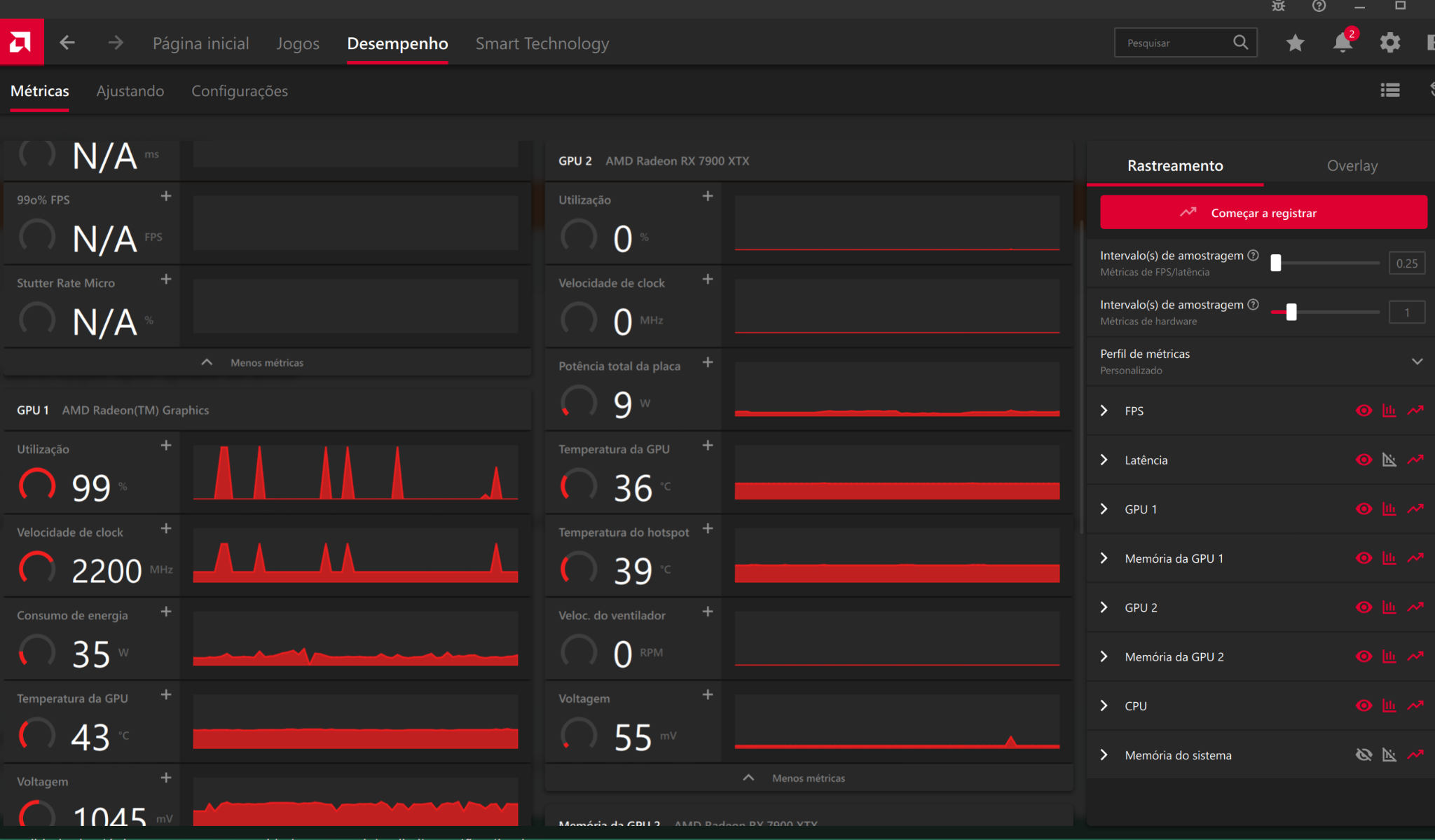Open settings gear icon

[x=1390, y=43]
